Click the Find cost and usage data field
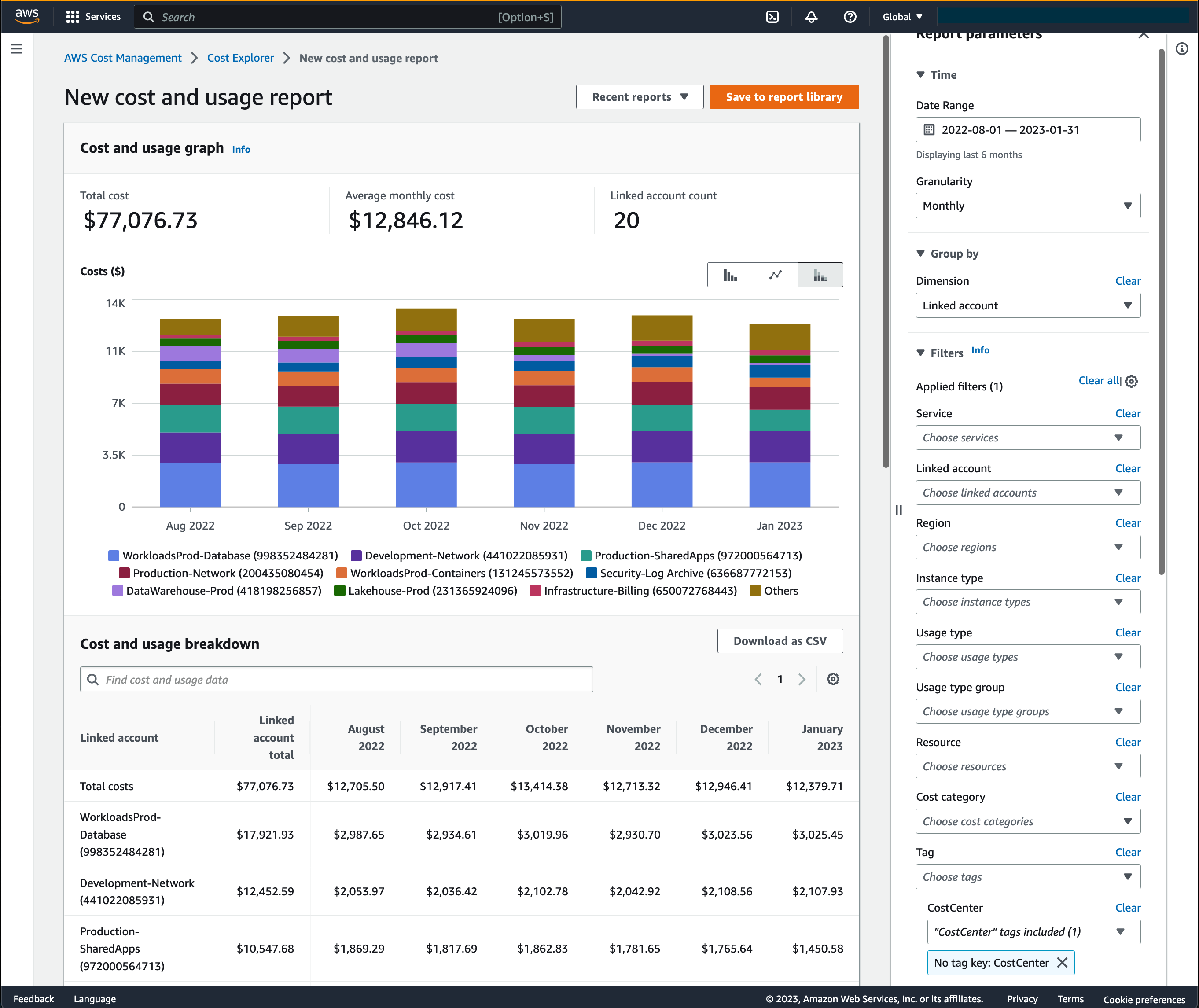 pyautogui.click(x=337, y=680)
